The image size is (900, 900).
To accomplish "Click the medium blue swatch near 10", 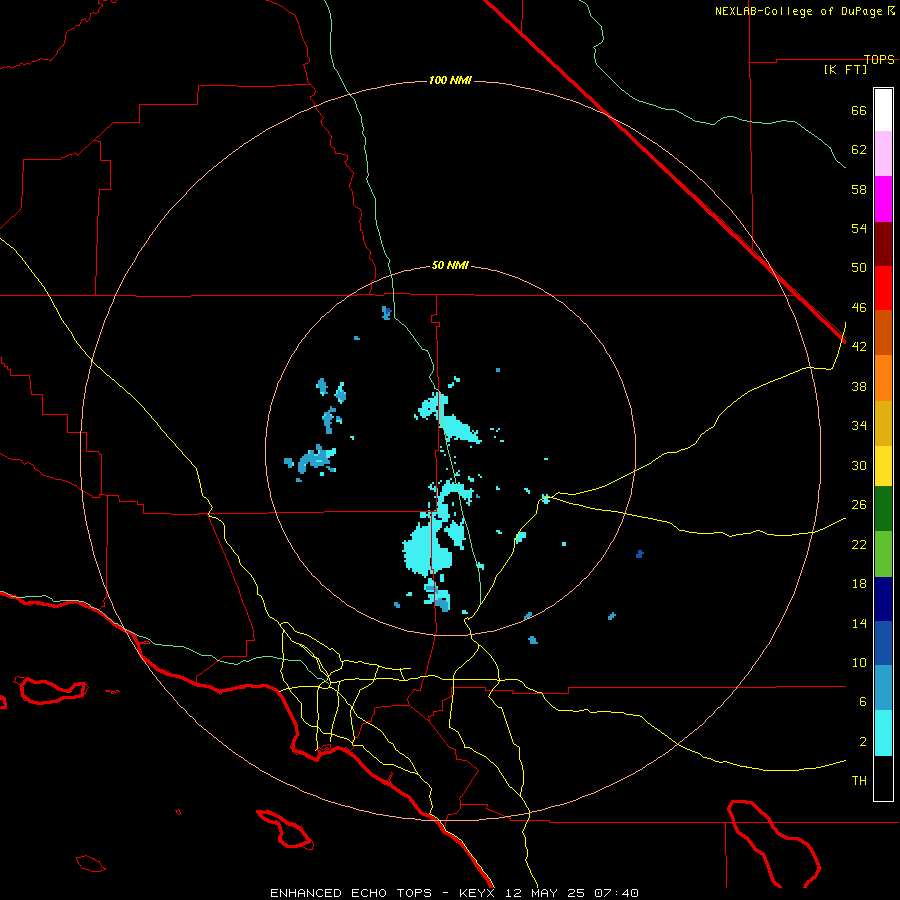I will tap(883, 643).
